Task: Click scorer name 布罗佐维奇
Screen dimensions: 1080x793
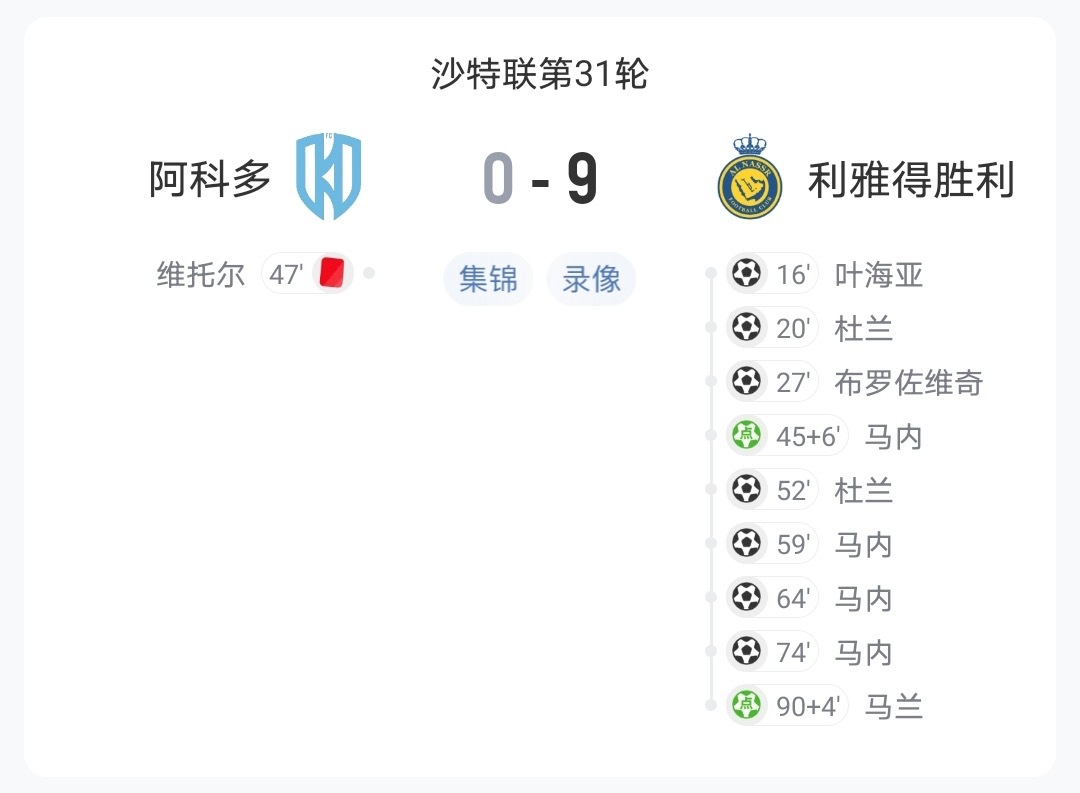Action: coord(908,382)
